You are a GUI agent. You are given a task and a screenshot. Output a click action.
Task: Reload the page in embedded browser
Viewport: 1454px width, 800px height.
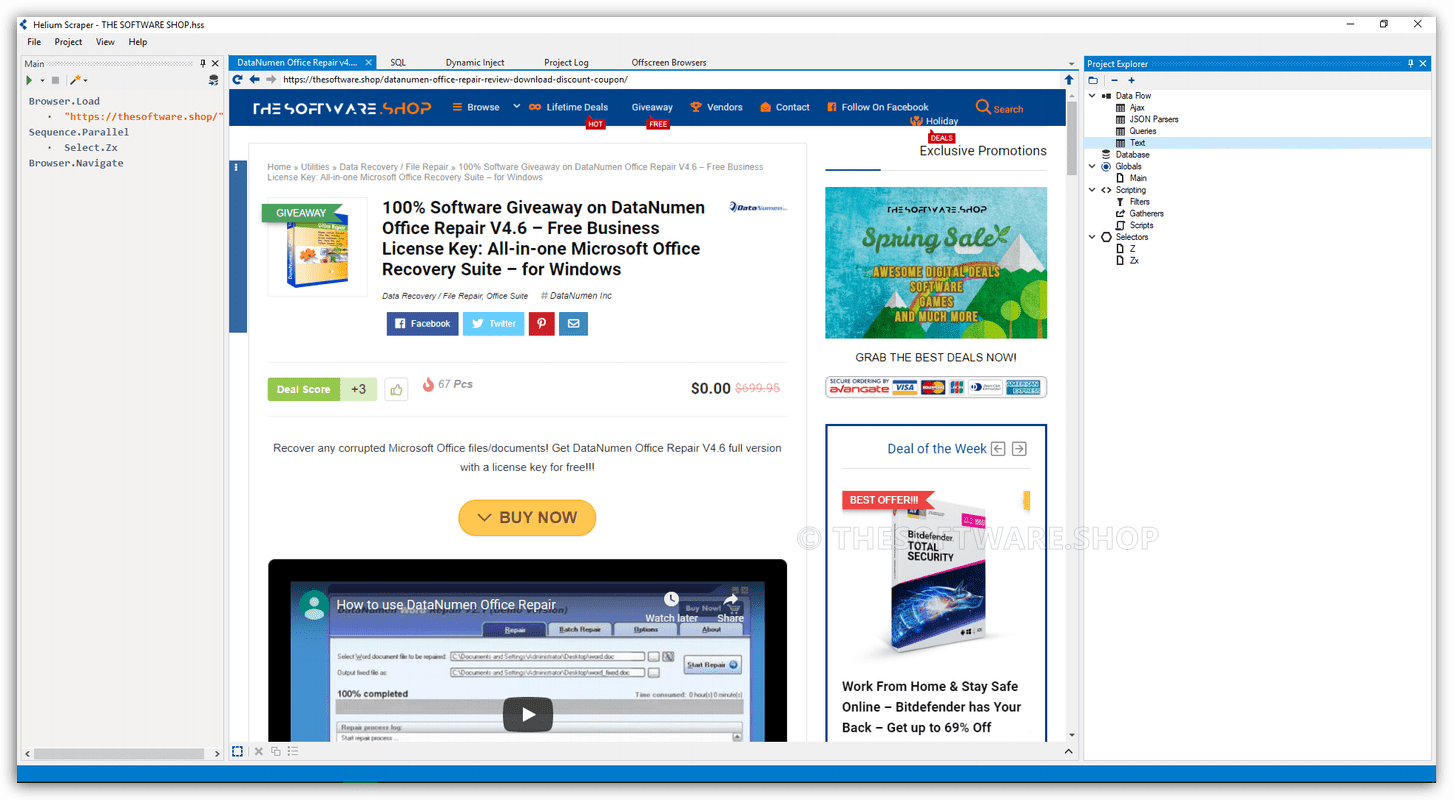tap(238, 79)
